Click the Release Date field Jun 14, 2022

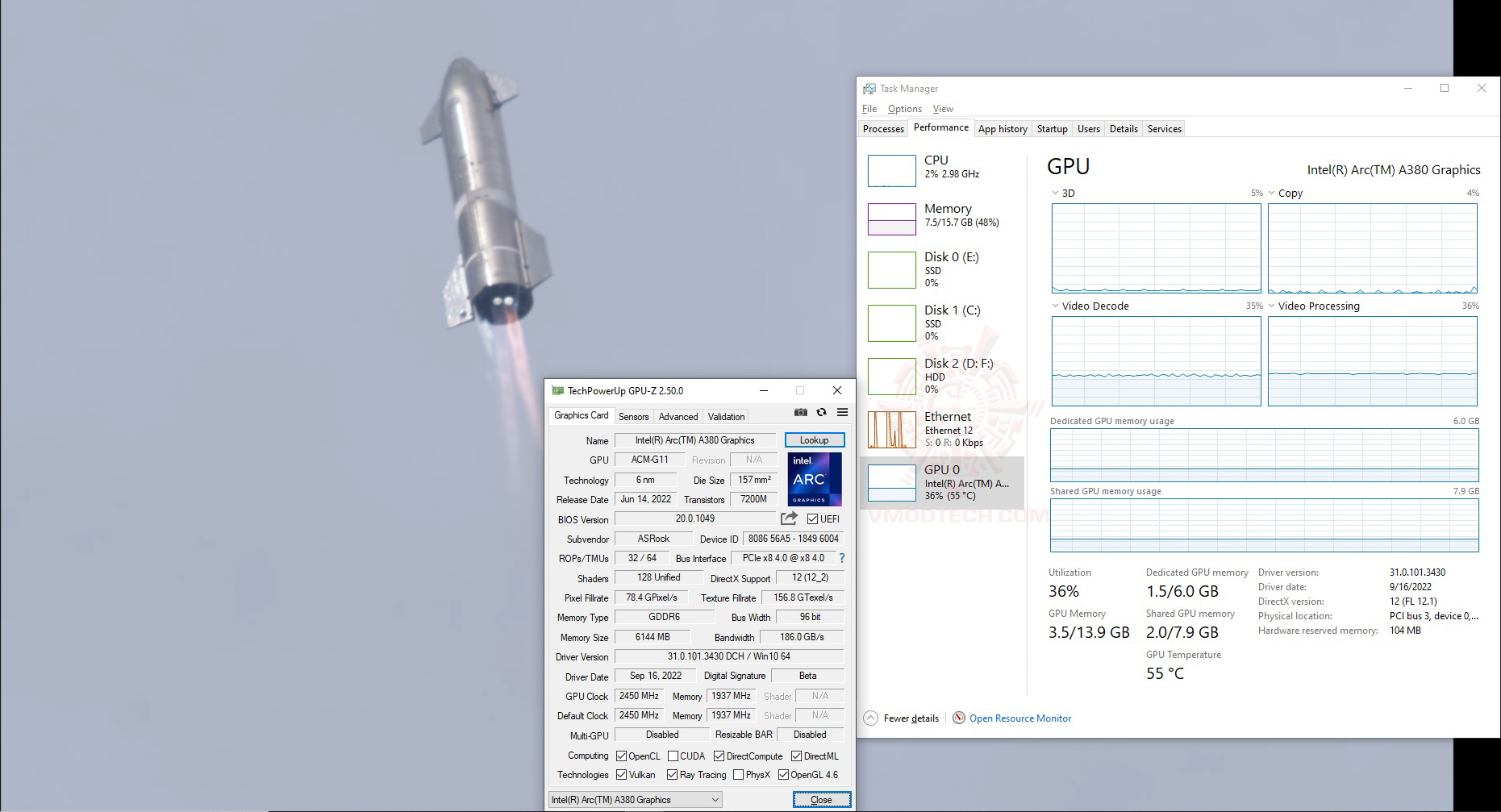tap(646, 499)
